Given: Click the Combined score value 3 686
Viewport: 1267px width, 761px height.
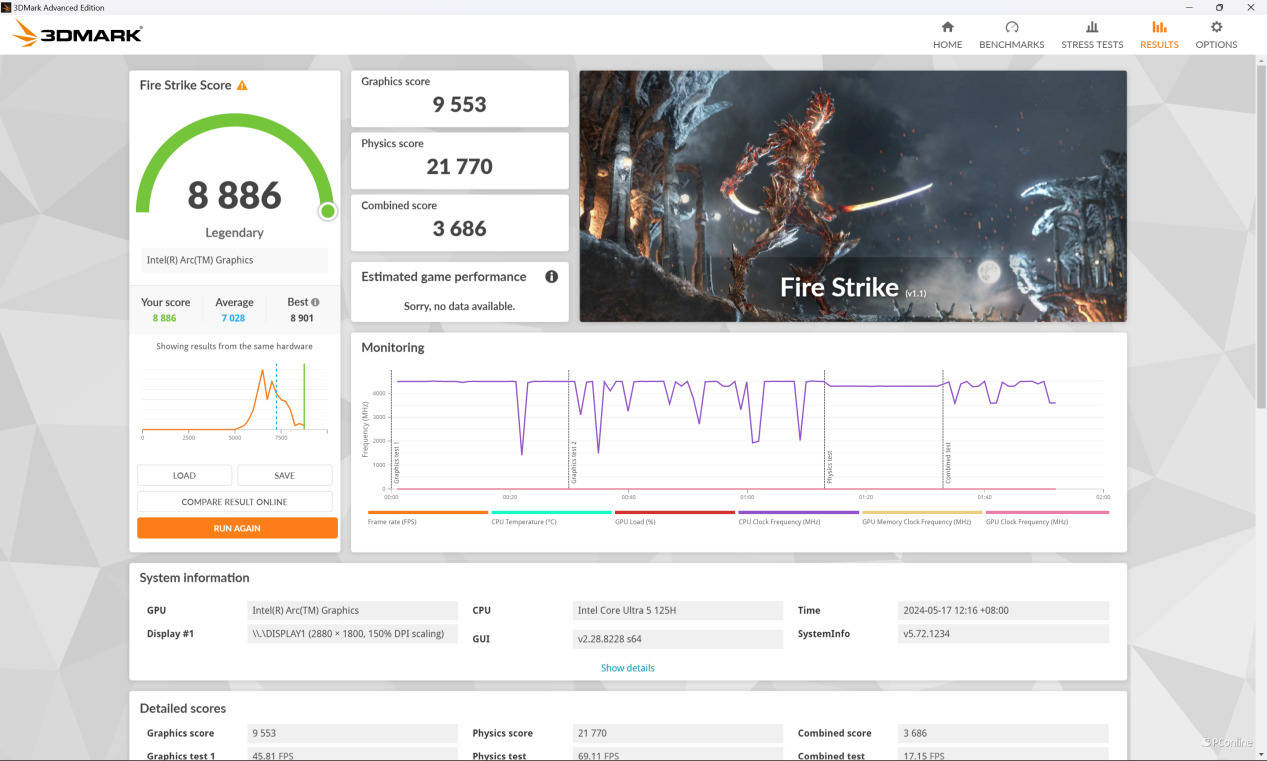Looking at the screenshot, I should coord(460,228).
